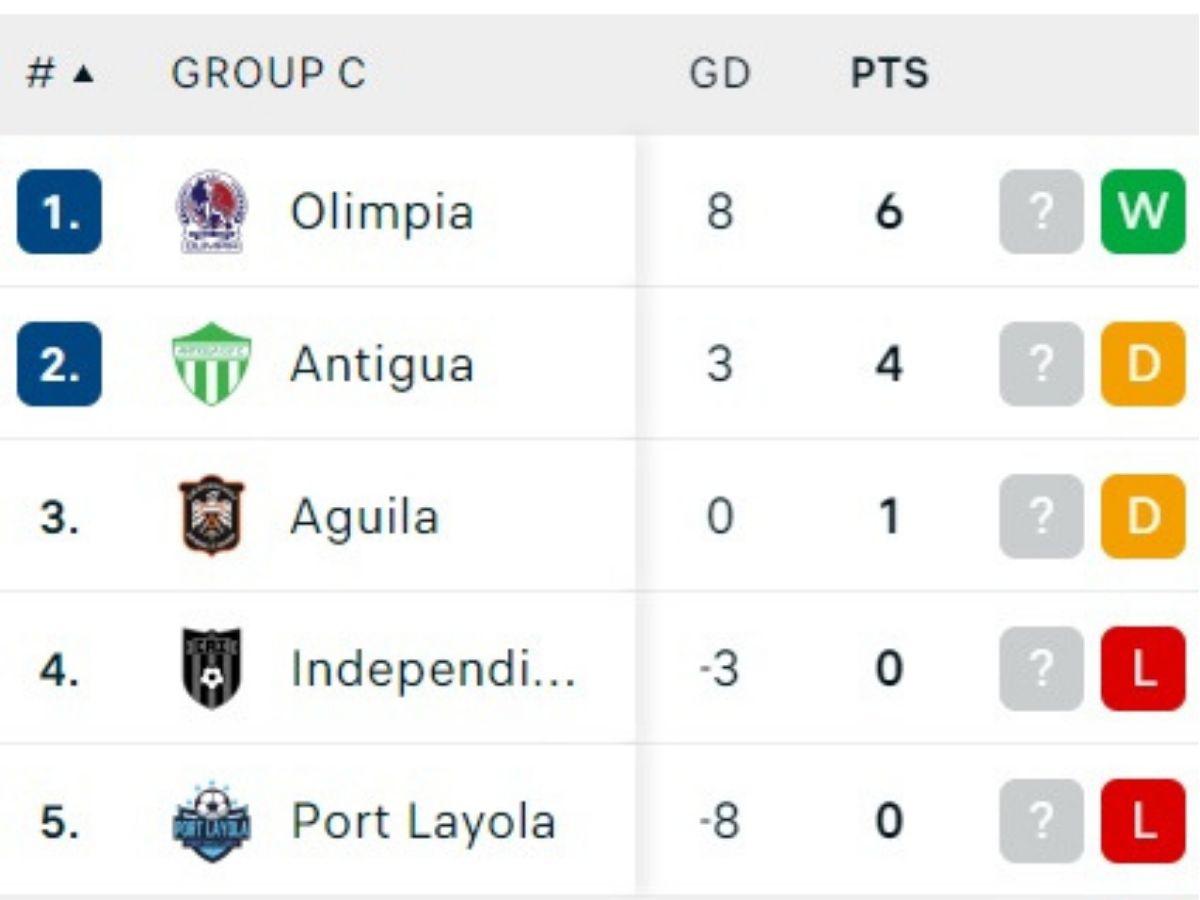Open the Olimpia team link

tap(381, 212)
